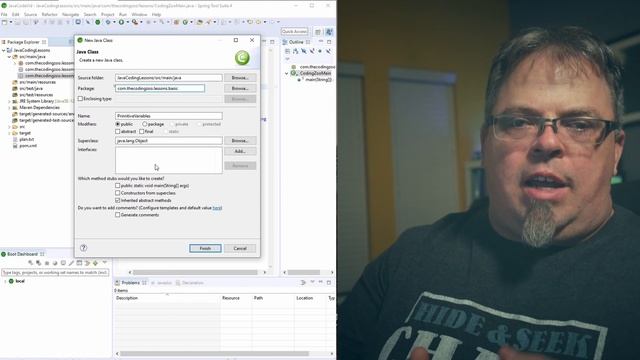Collapse the JavaCodingLessons project node
This screenshot has width=640, height=360.
[x=4, y=50]
